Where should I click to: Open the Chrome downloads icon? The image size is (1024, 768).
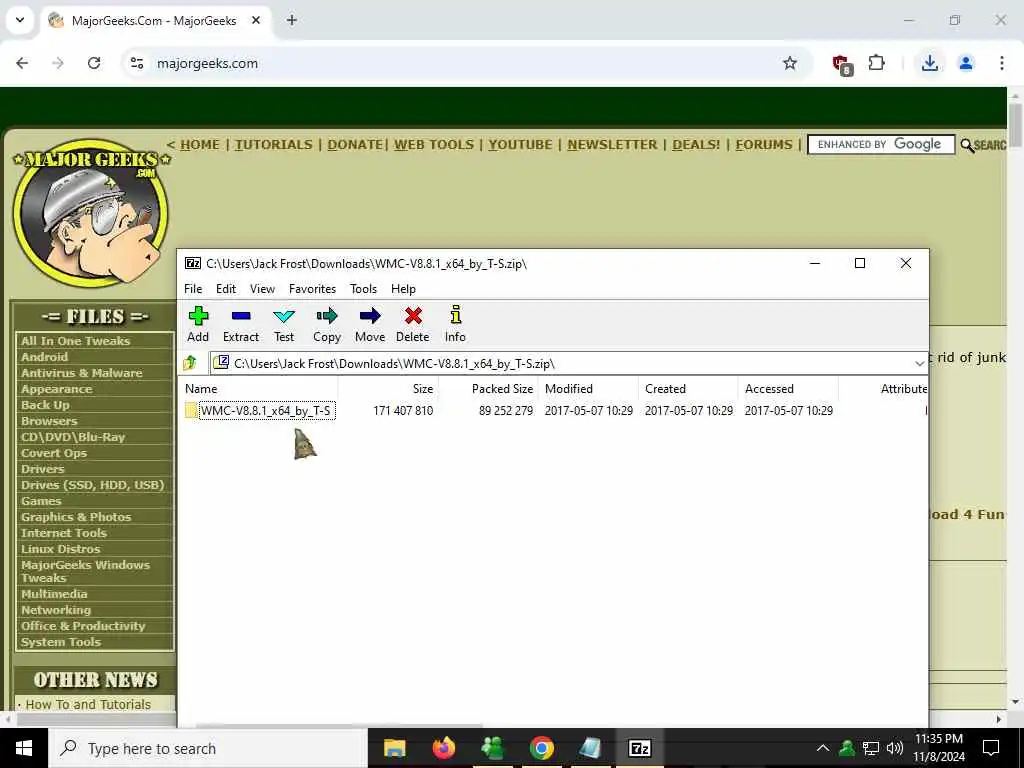click(929, 63)
